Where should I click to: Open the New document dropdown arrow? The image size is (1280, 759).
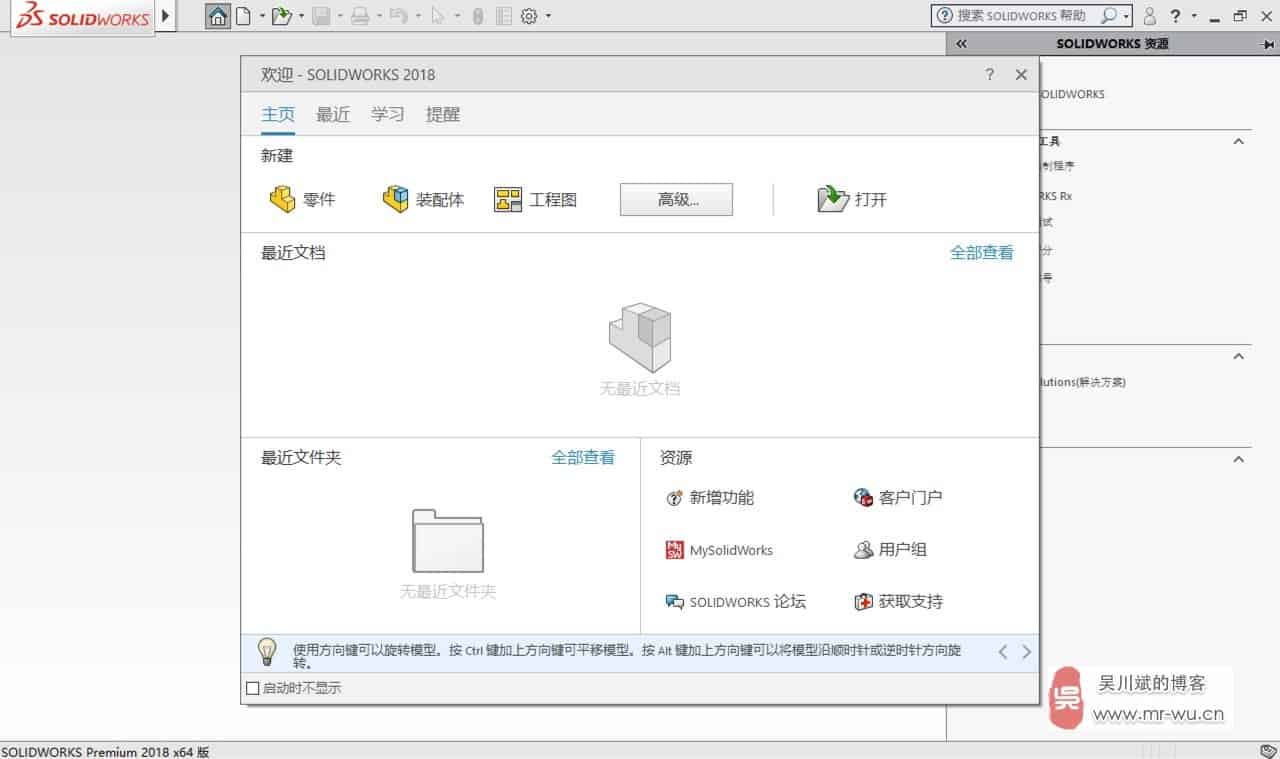[262, 16]
